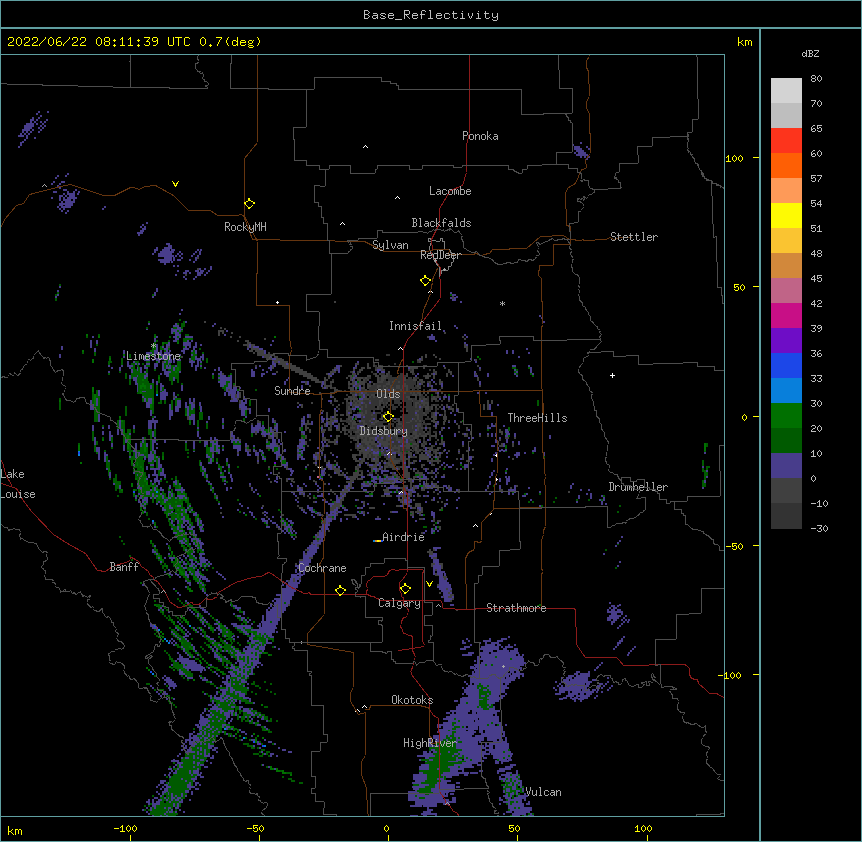Select the Strathmore label
The height and width of the screenshot is (842, 862).
pos(516,608)
